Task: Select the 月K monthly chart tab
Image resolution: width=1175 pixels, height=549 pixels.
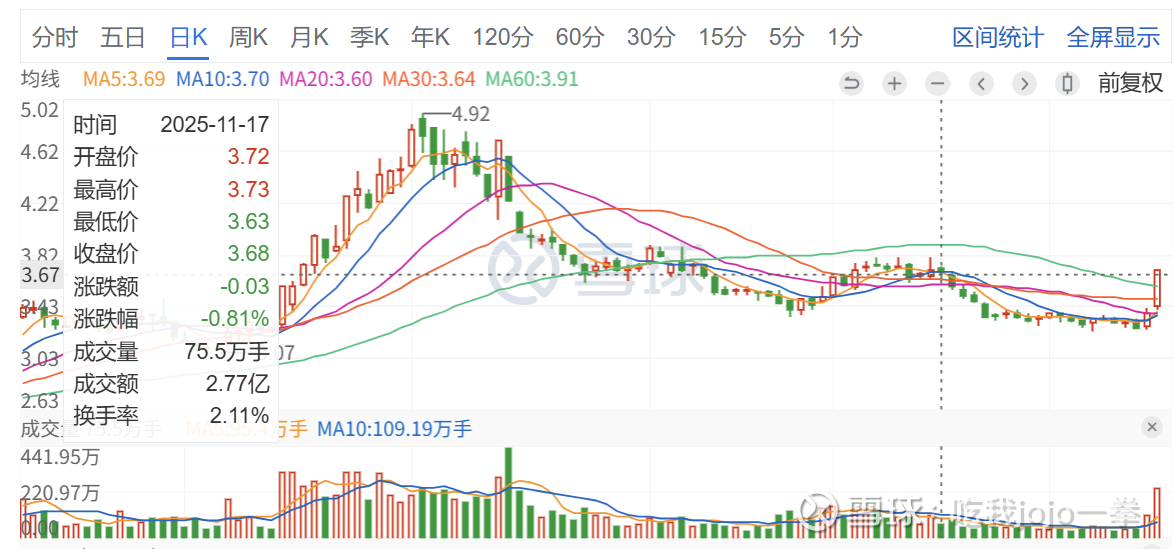Action: pyautogui.click(x=309, y=38)
